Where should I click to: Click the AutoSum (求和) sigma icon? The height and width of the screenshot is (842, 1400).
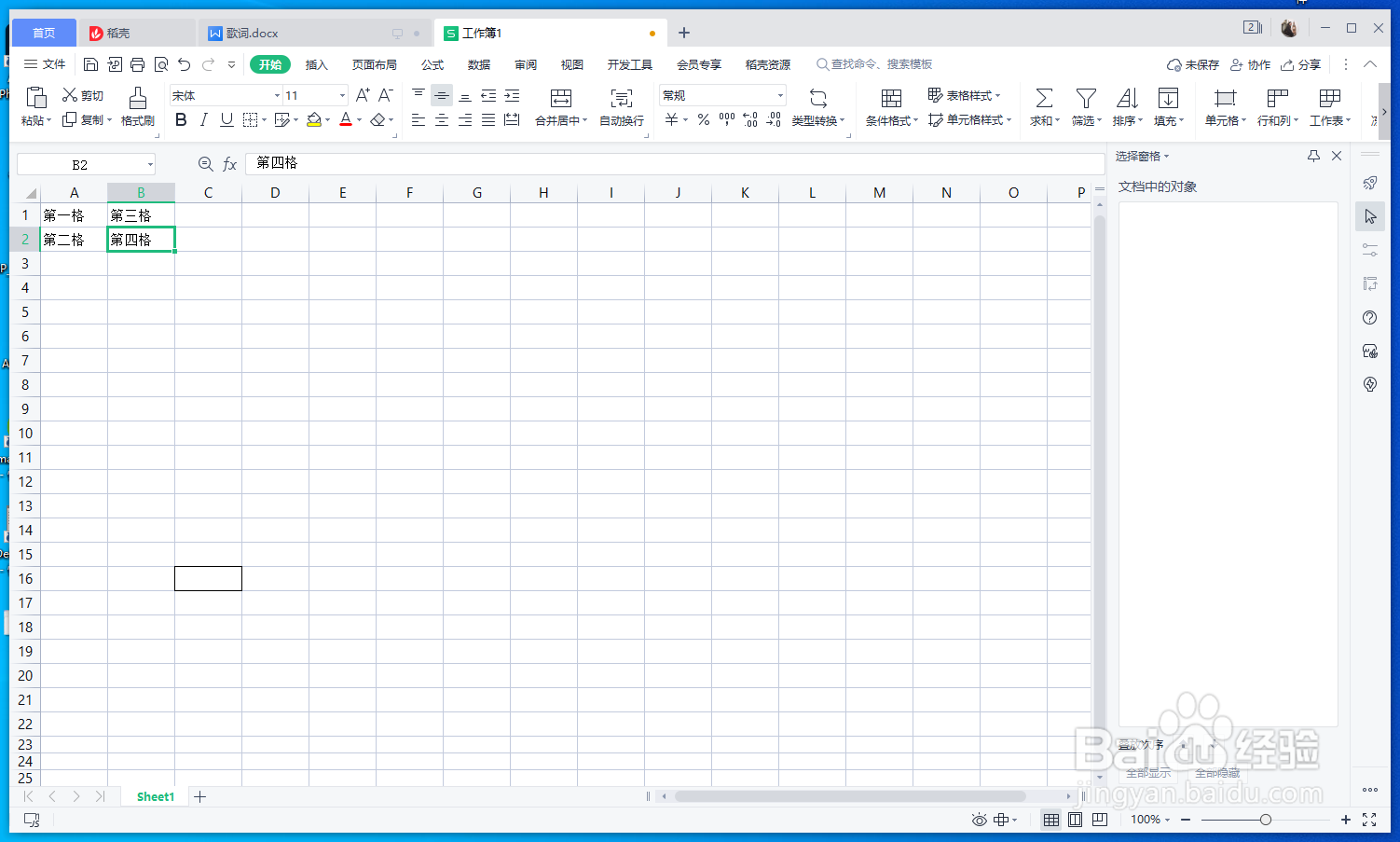1045,97
